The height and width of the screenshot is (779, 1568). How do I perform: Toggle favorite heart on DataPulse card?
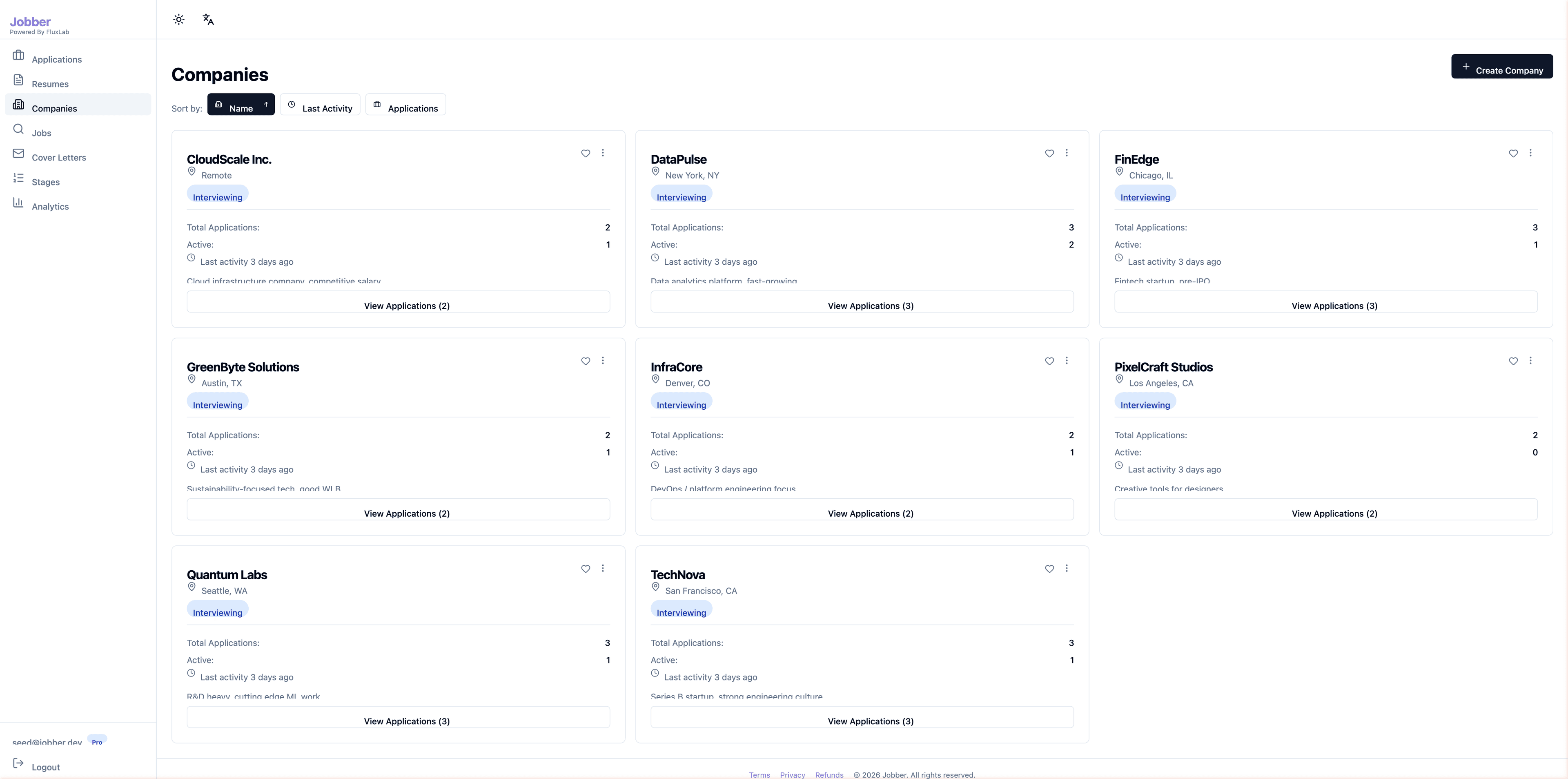(x=1049, y=154)
